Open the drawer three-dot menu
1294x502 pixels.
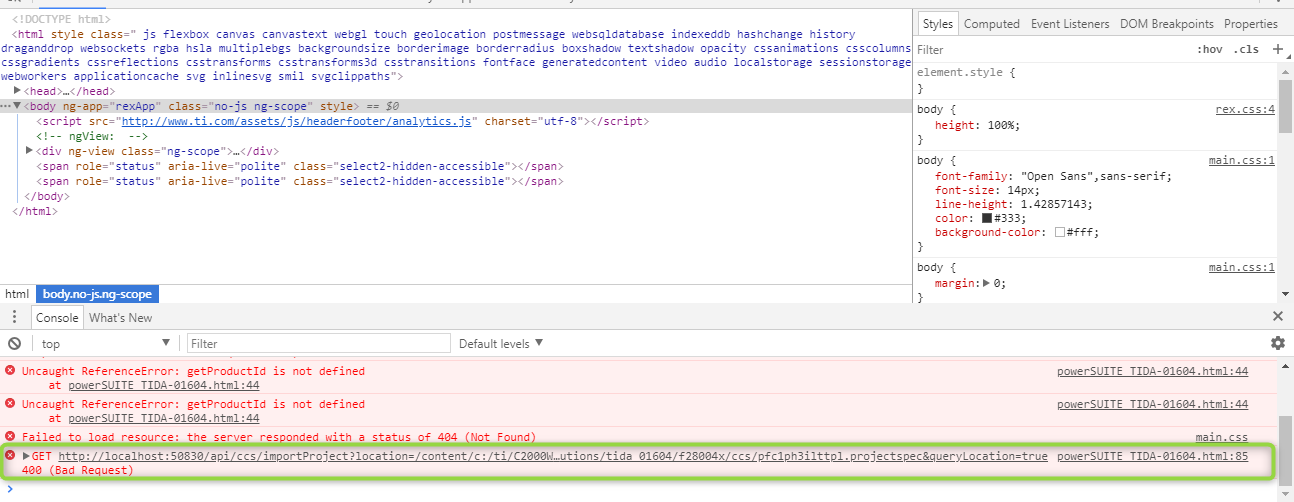14,317
